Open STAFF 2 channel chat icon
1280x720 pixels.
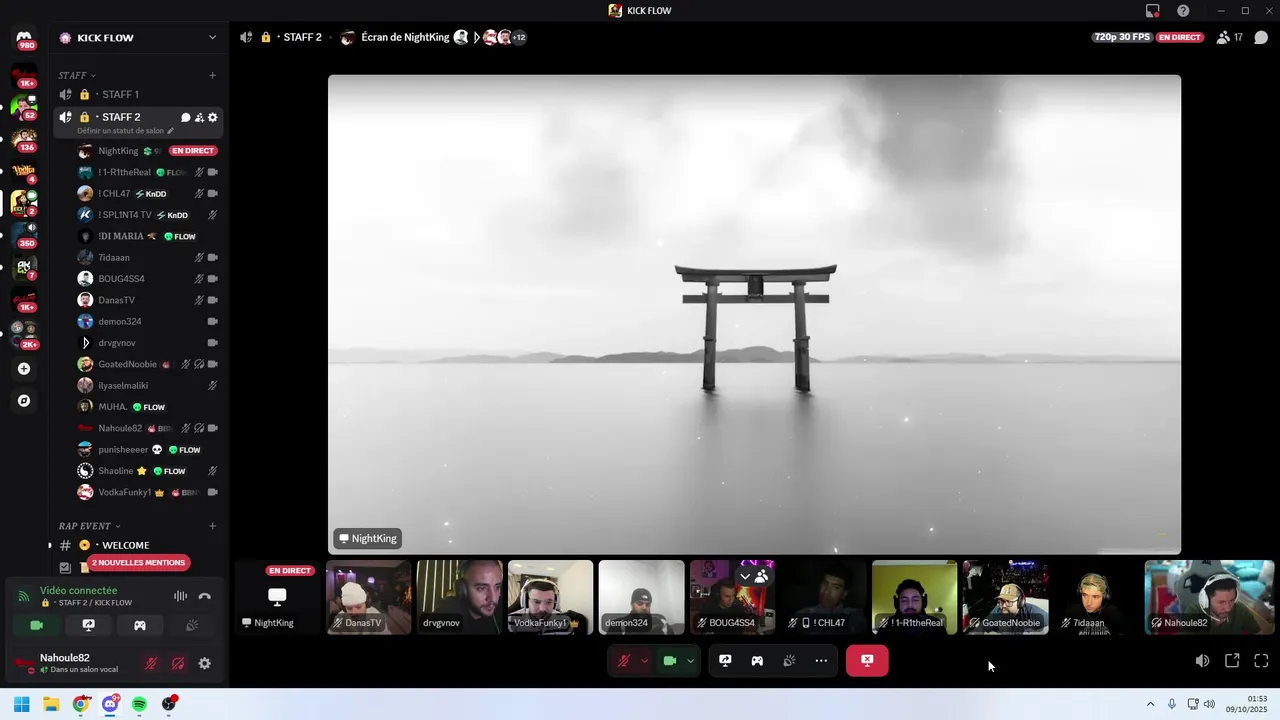186,117
